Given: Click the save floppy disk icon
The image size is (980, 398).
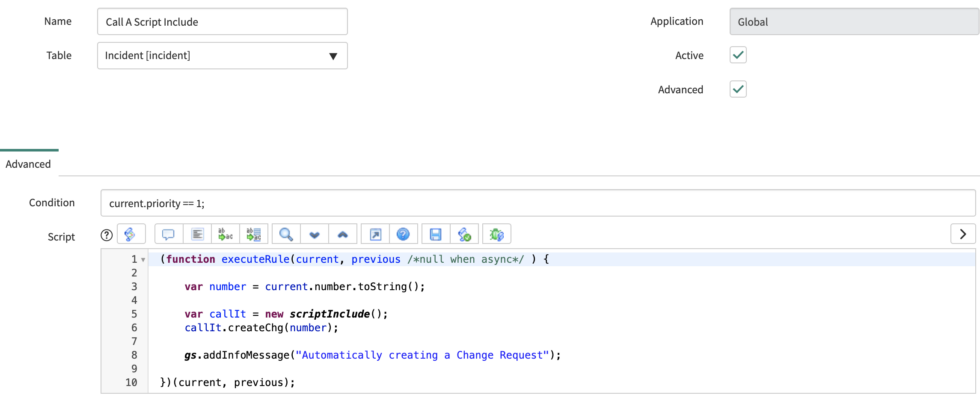Looking at the screenshot, I should tap(436, 234).
